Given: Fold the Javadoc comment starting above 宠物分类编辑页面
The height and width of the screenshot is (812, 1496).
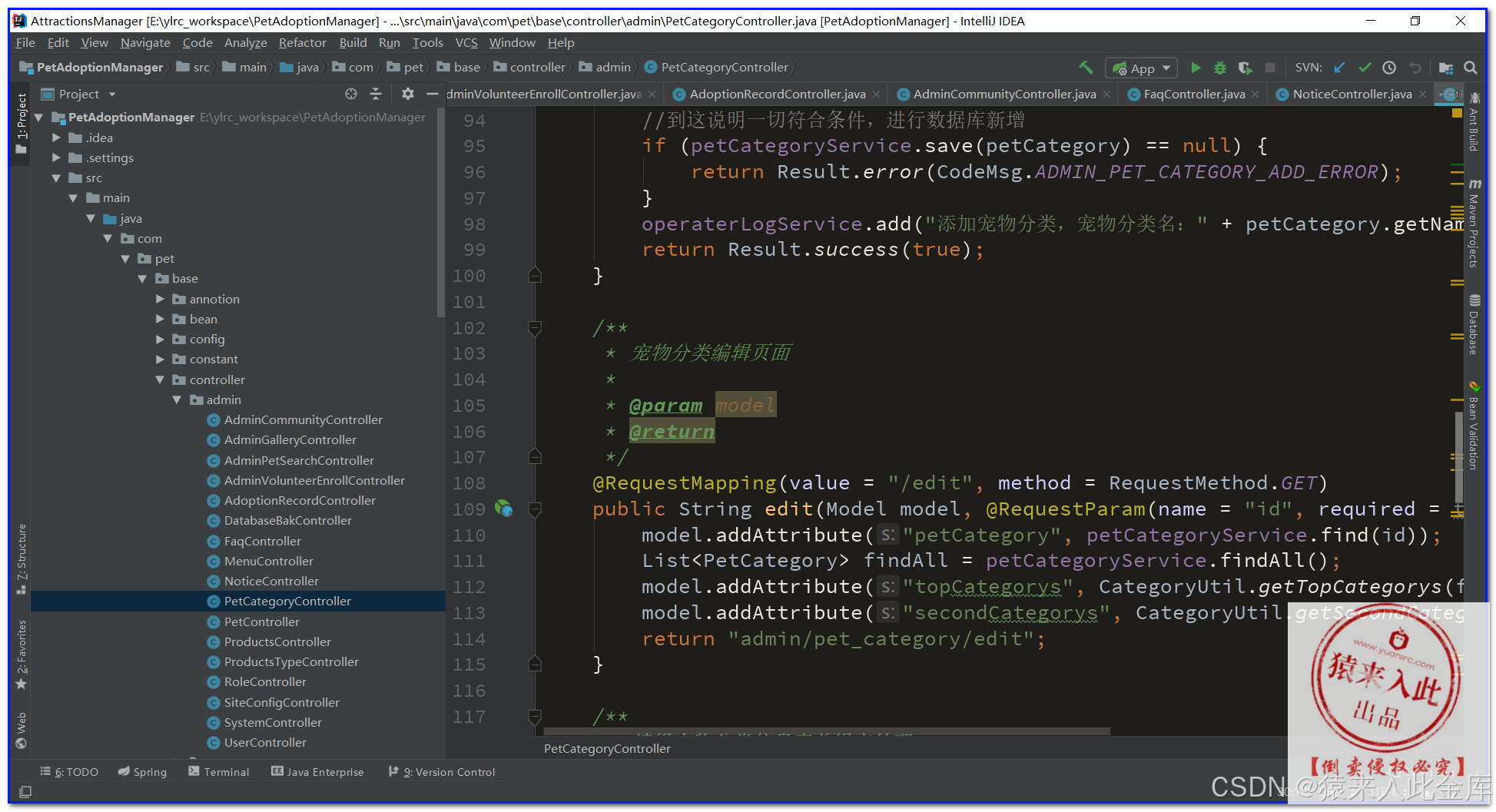Looking at the screenshot, I should pyautogui.click(x=536, y=328).
